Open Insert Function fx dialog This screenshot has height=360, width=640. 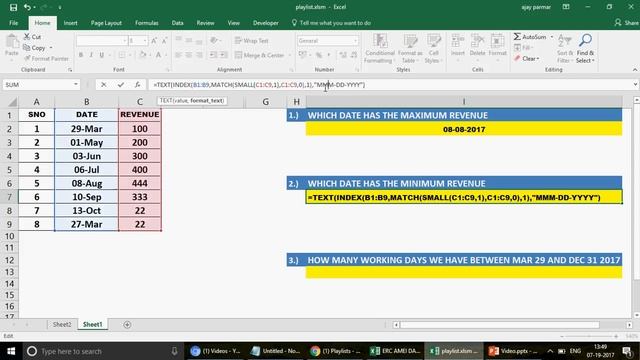point(138,84)
